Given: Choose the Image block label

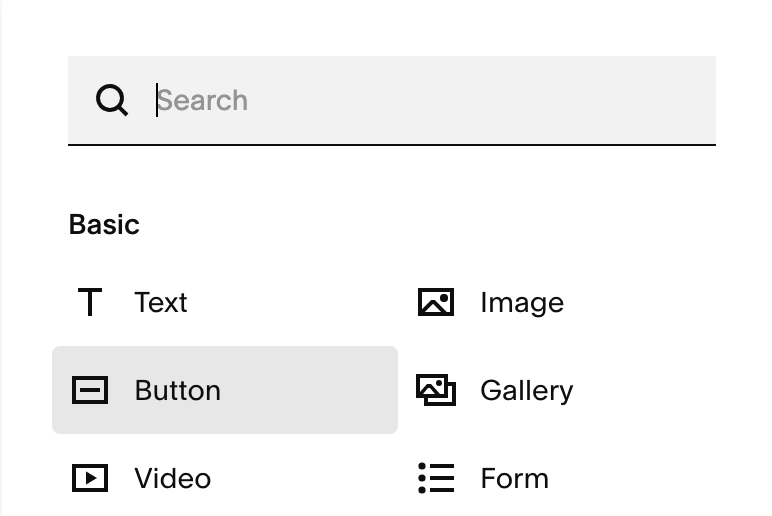Looking at the screenshot, I should [522, 302].
